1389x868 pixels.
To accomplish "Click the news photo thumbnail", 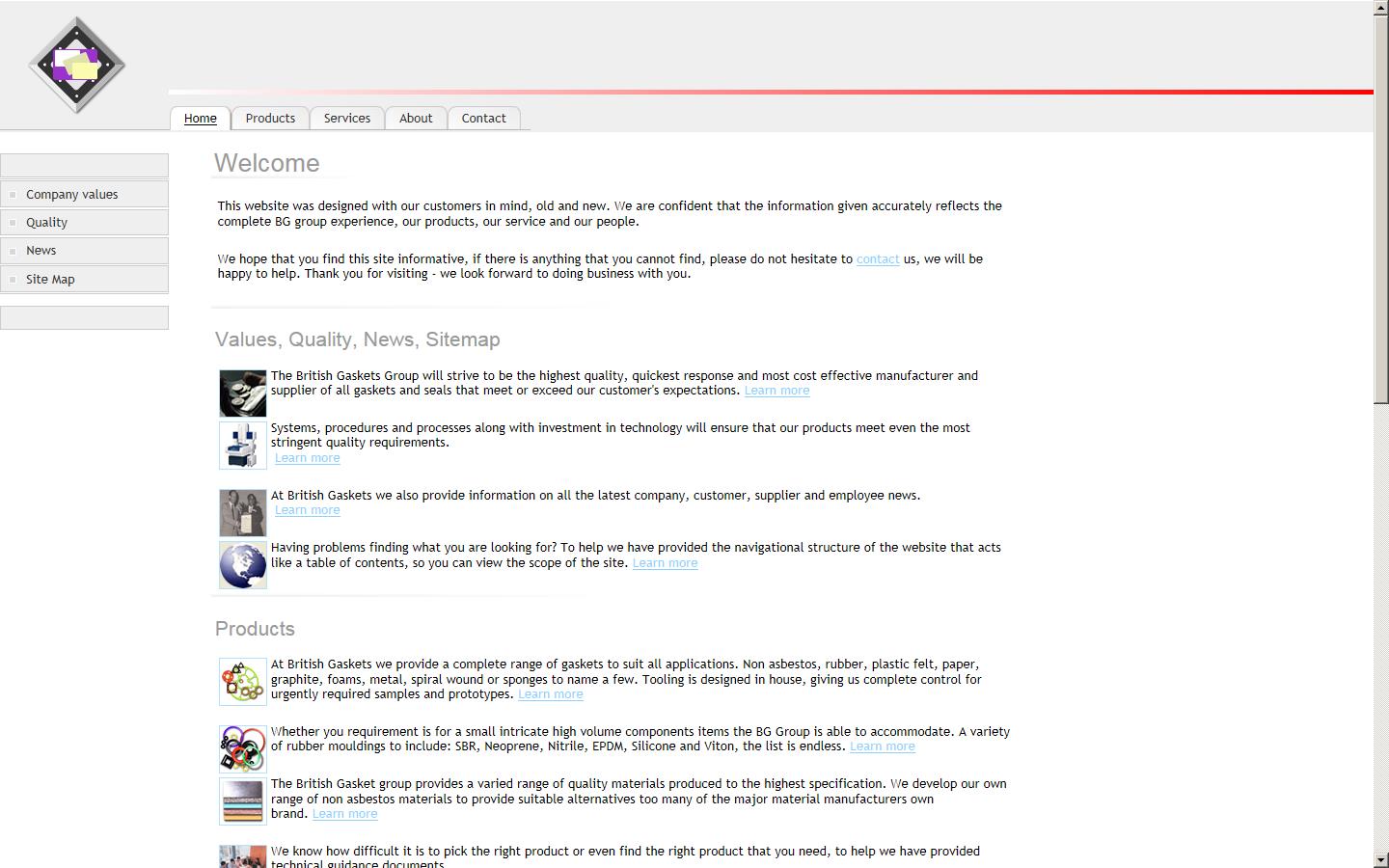I will coord(242,512).
